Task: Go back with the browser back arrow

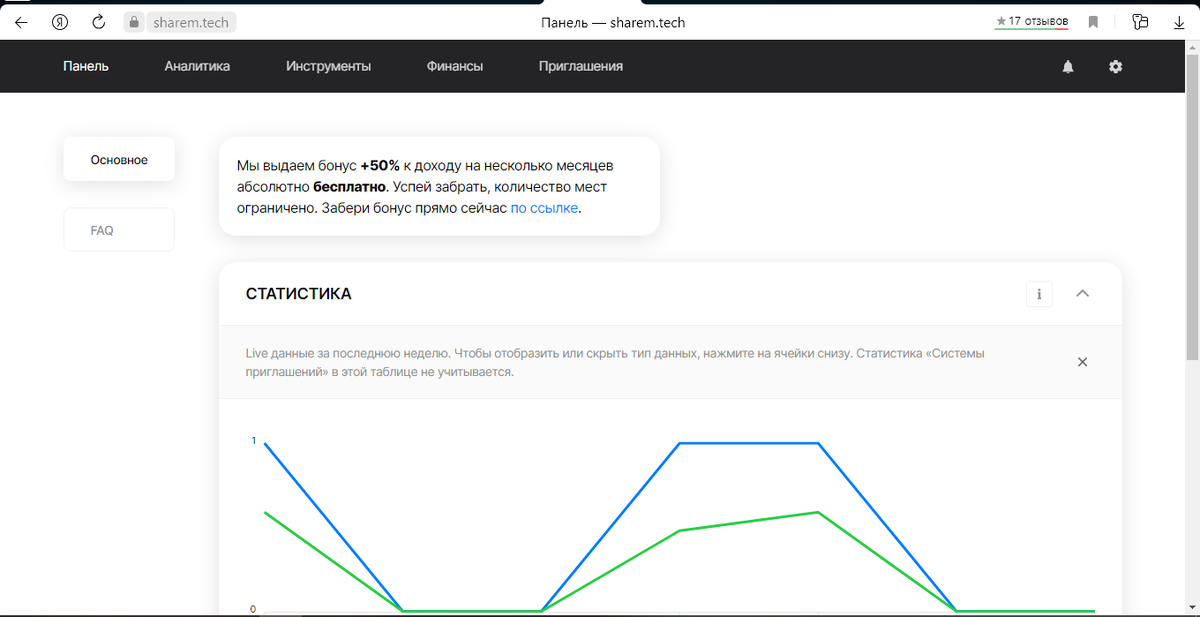Action: [21, 22]
